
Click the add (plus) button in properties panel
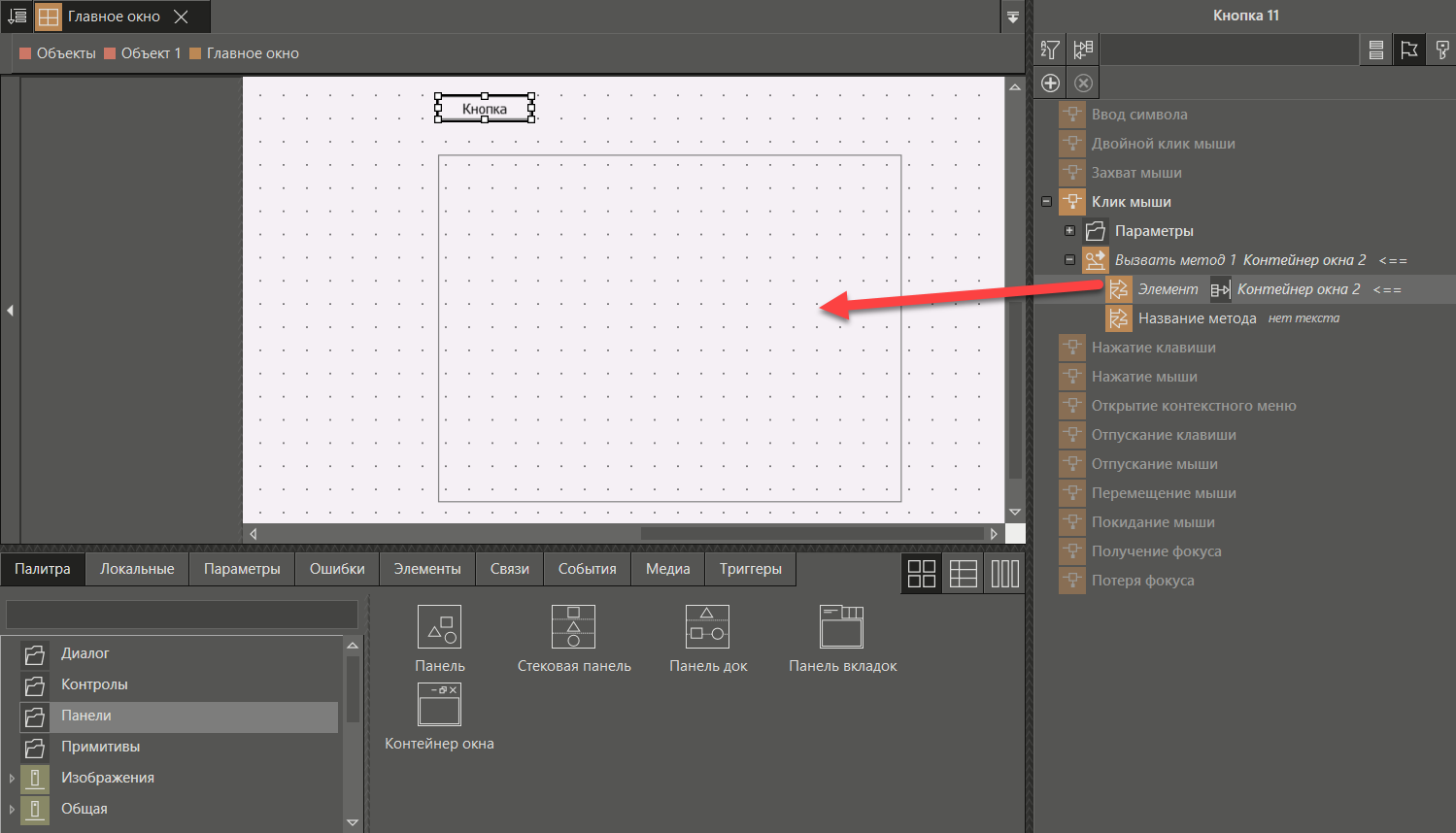[1050, 83]
